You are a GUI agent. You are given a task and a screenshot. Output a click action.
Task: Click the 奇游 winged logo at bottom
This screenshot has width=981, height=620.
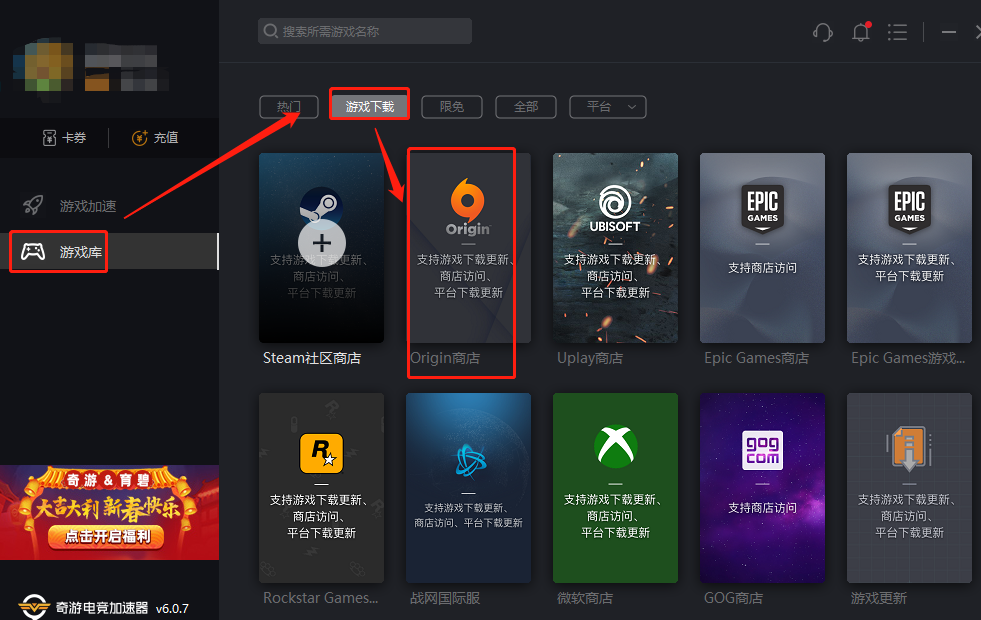coord(34,607)
